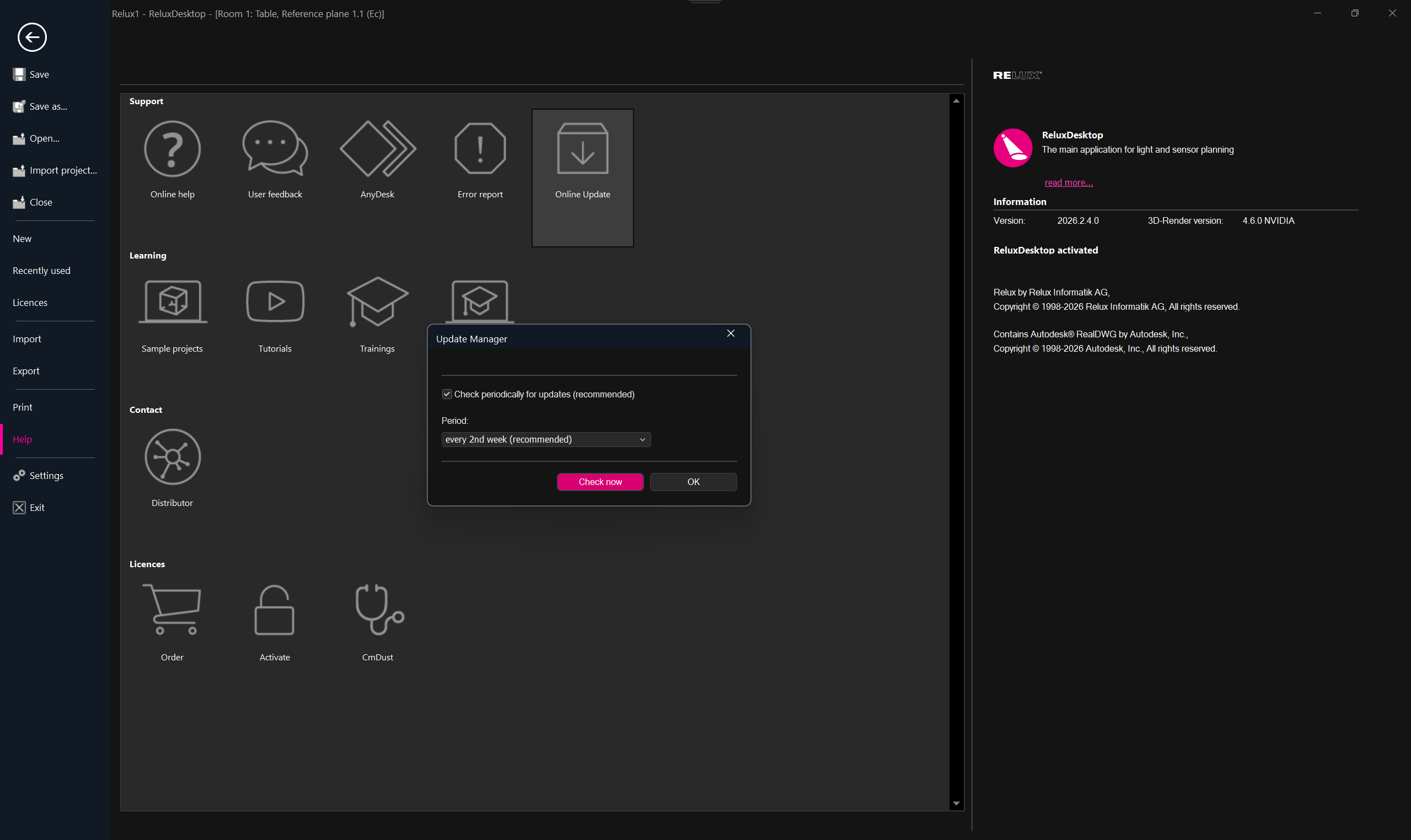Open the Trainings icon
Viewport: 1411px width, 840px height.
[378, 301]
